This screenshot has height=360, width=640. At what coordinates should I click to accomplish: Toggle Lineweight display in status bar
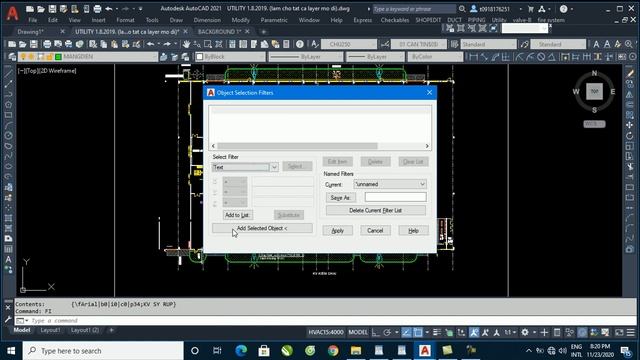pos(437,333)
